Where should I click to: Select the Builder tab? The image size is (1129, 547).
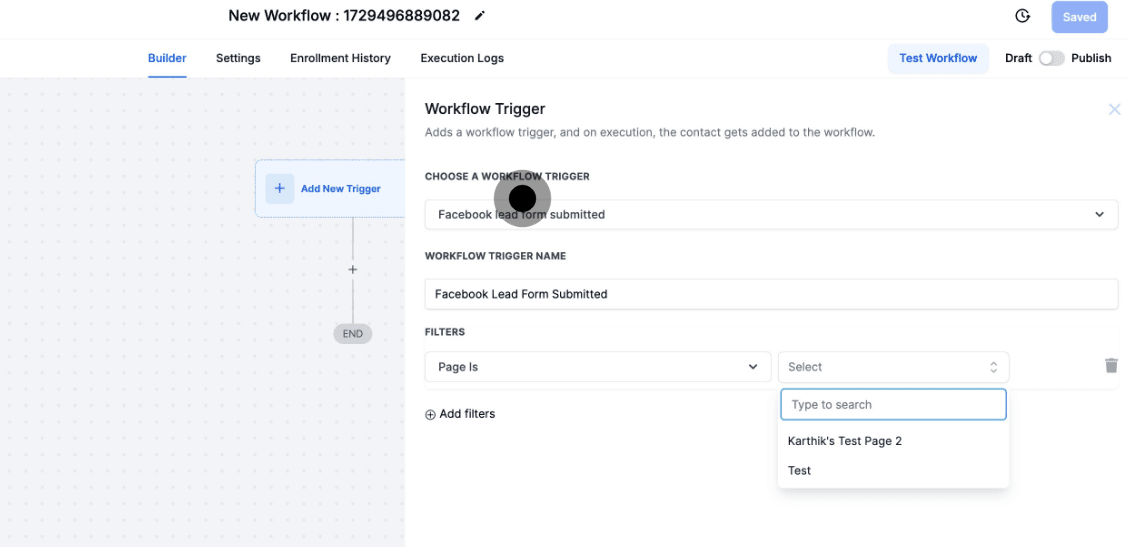tap(167, 58)
